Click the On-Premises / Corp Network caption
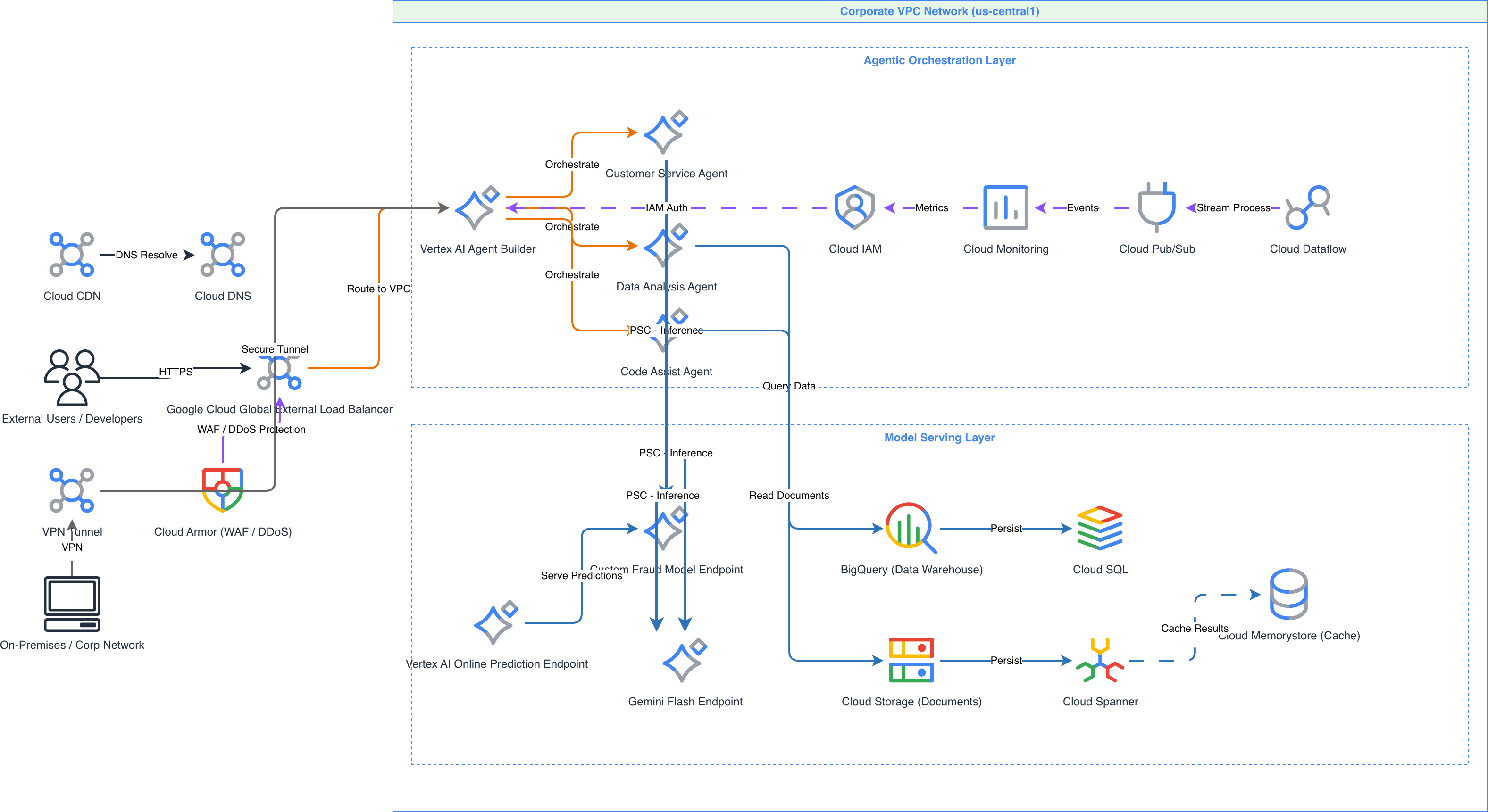1488x812 pixels. point(72,645)
